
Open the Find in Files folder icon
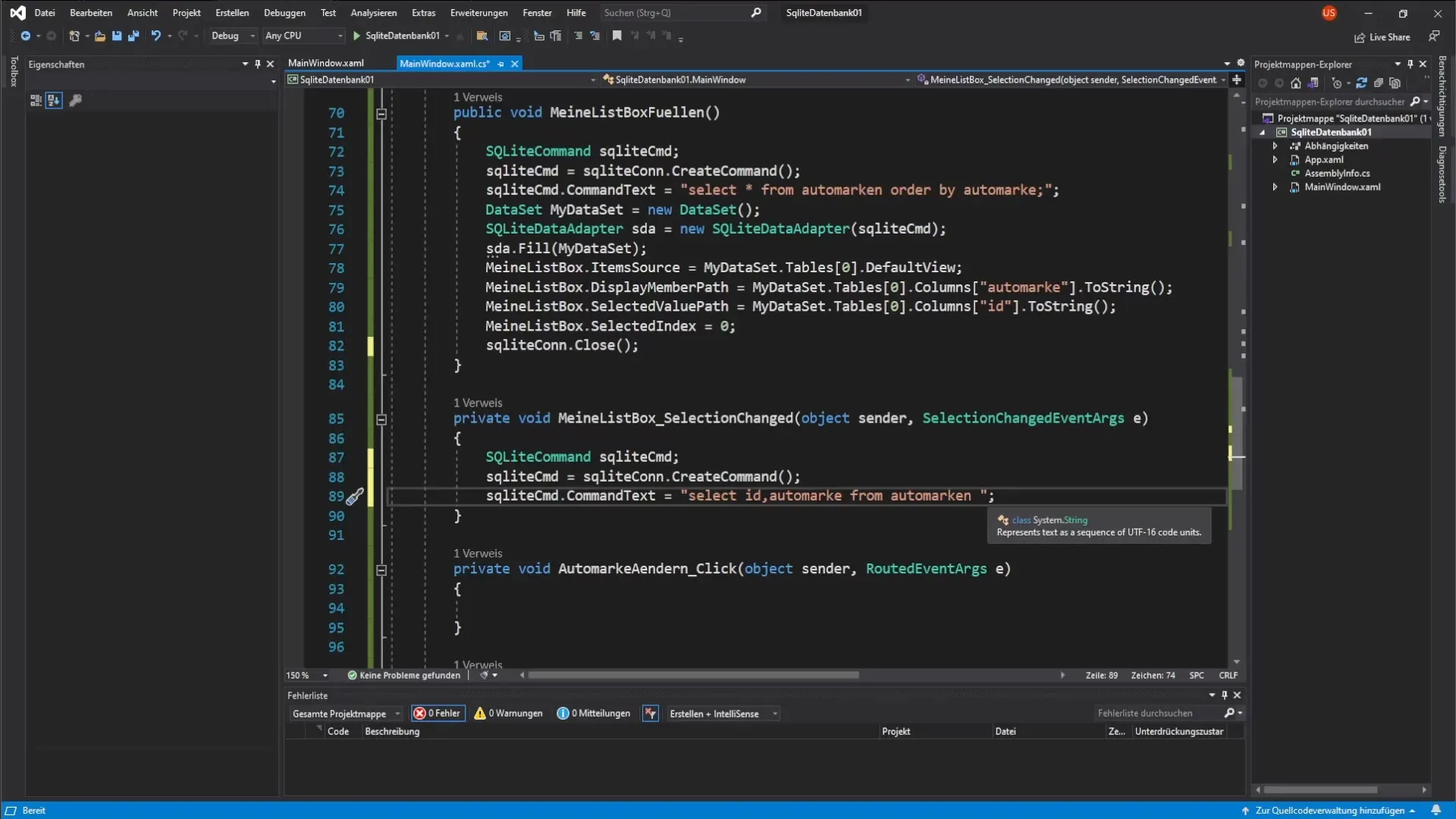[482, 36]
